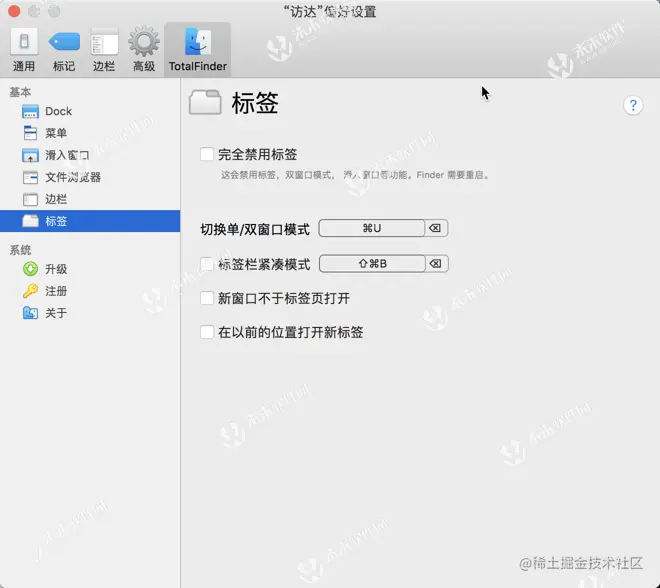
Task: Click the 滑入窗口 sidebar icon
Action: 30,155
